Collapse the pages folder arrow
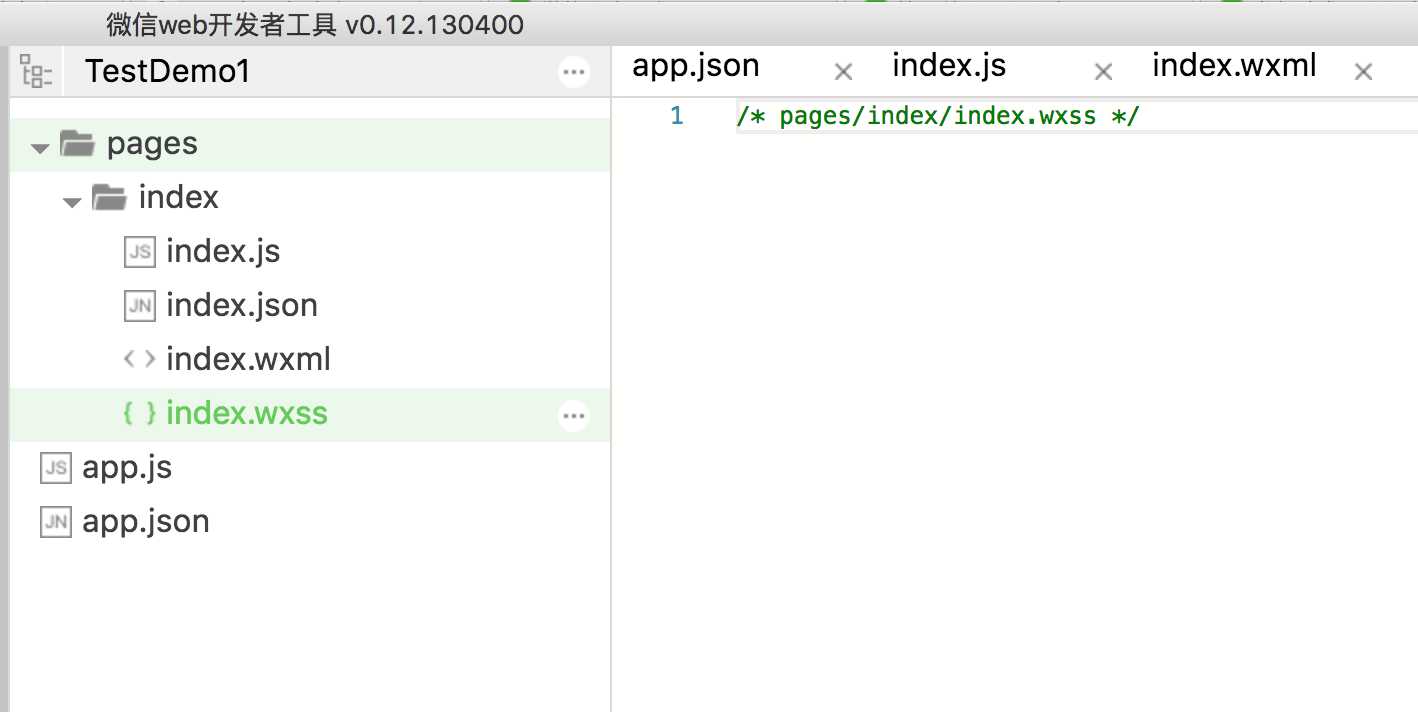Image resolution: width=1418 pixels, height=712 pixels. 40,148
